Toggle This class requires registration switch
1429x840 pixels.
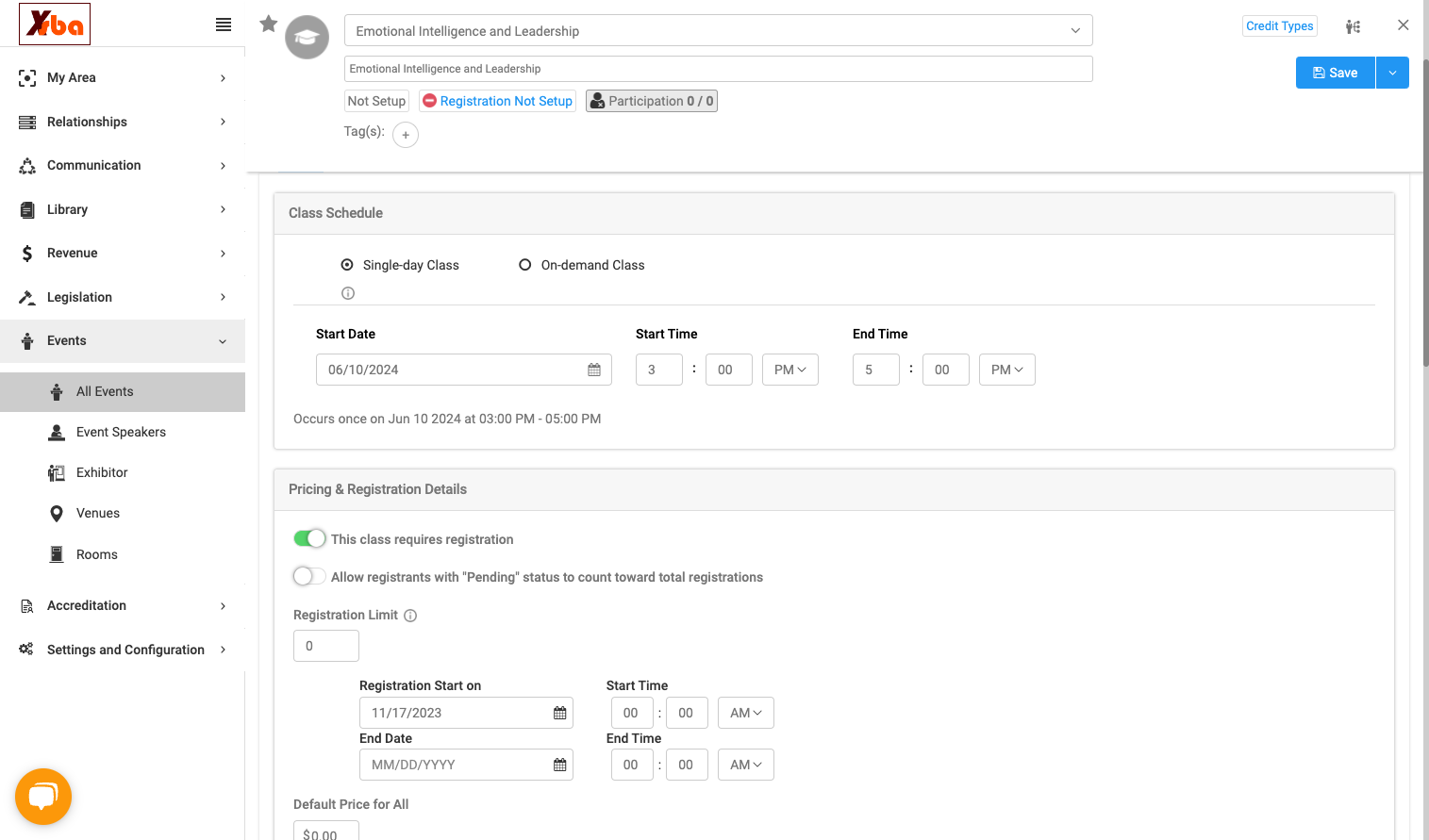pyautogui.click(x=309, y=538)
